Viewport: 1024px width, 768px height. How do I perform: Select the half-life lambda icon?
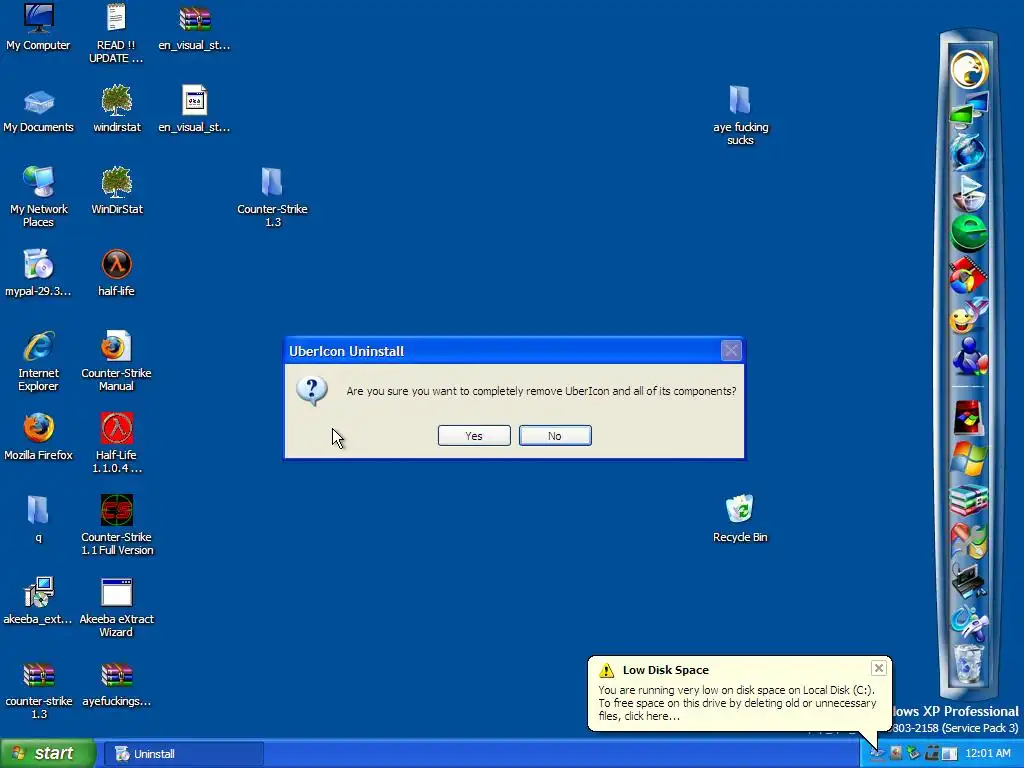[x=116, y=273]
